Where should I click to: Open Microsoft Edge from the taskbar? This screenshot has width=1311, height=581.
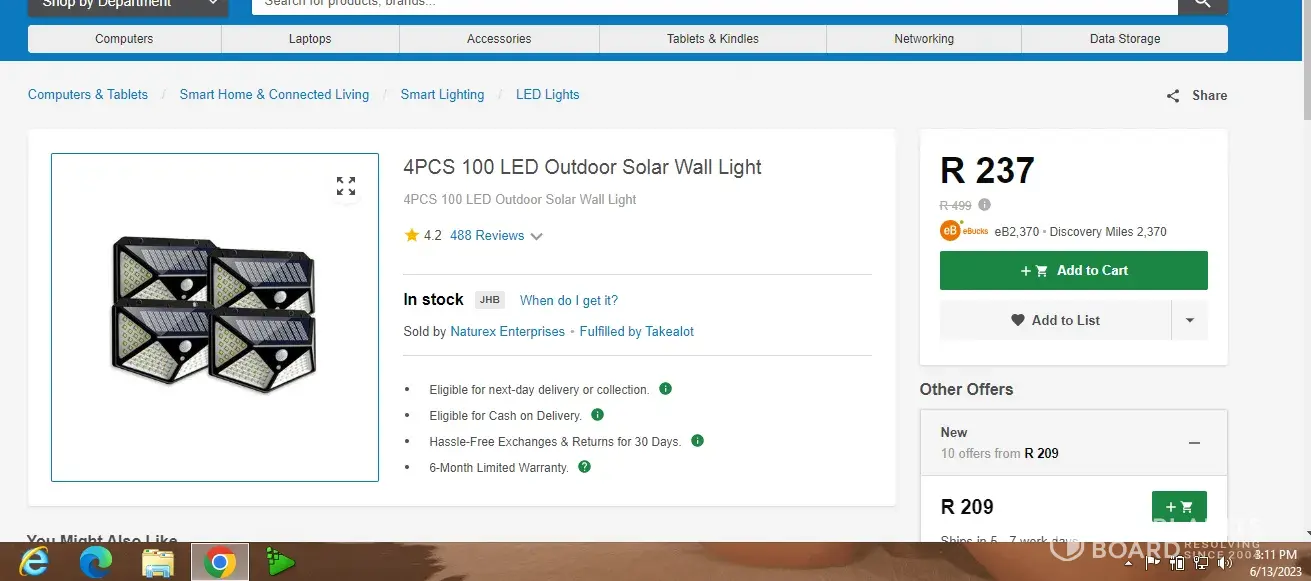click(96, 564)
